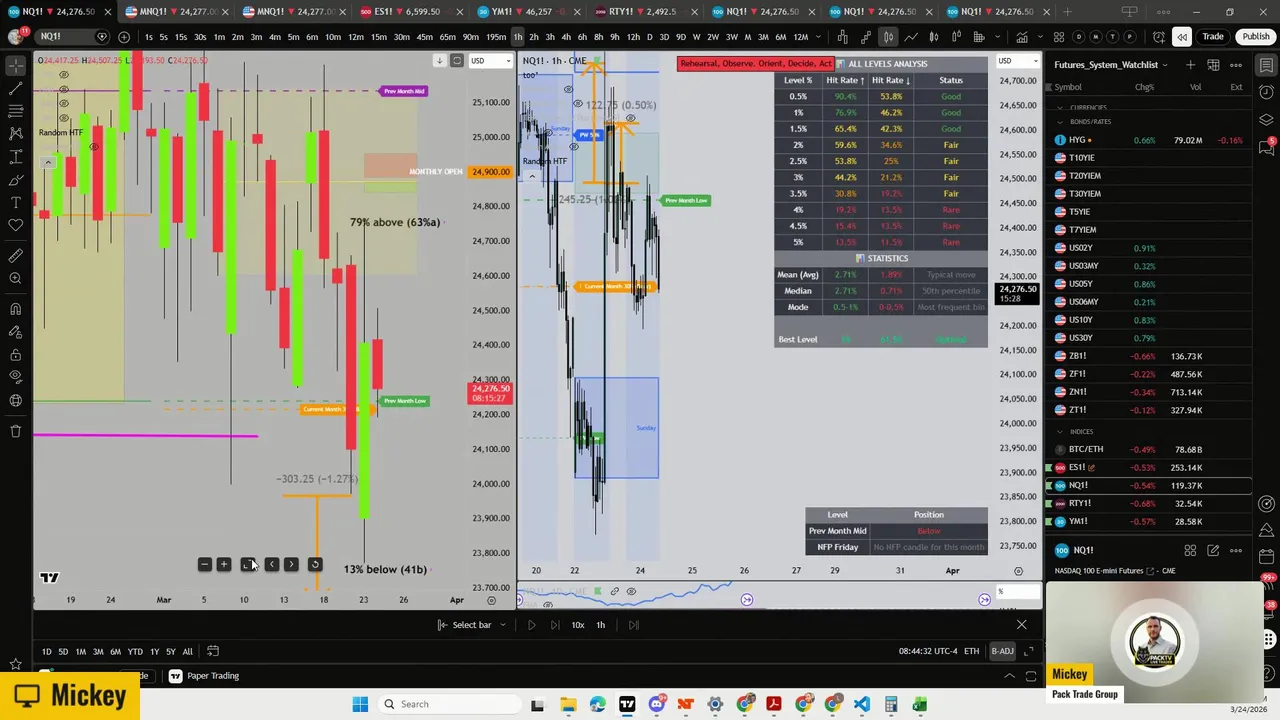Select the crosshair cursor tool in left toolbar
This screenshot has height=720, width=1280.
pos(15,65)
